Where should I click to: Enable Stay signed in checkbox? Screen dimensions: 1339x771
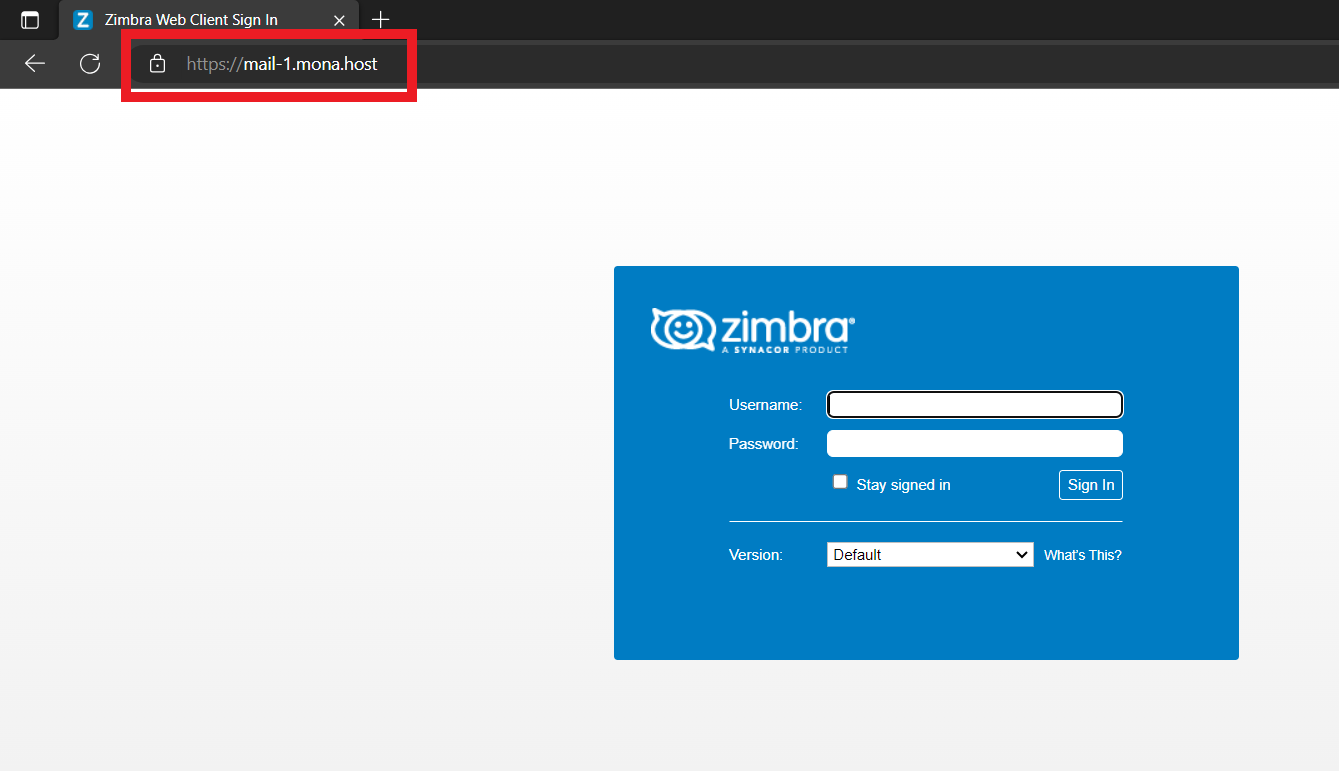pyautogui.click(x=840, y=482)
